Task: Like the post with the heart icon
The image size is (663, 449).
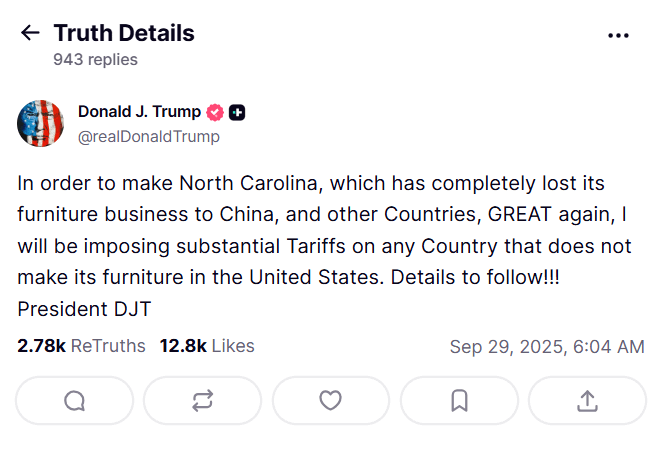Action: 330,400
